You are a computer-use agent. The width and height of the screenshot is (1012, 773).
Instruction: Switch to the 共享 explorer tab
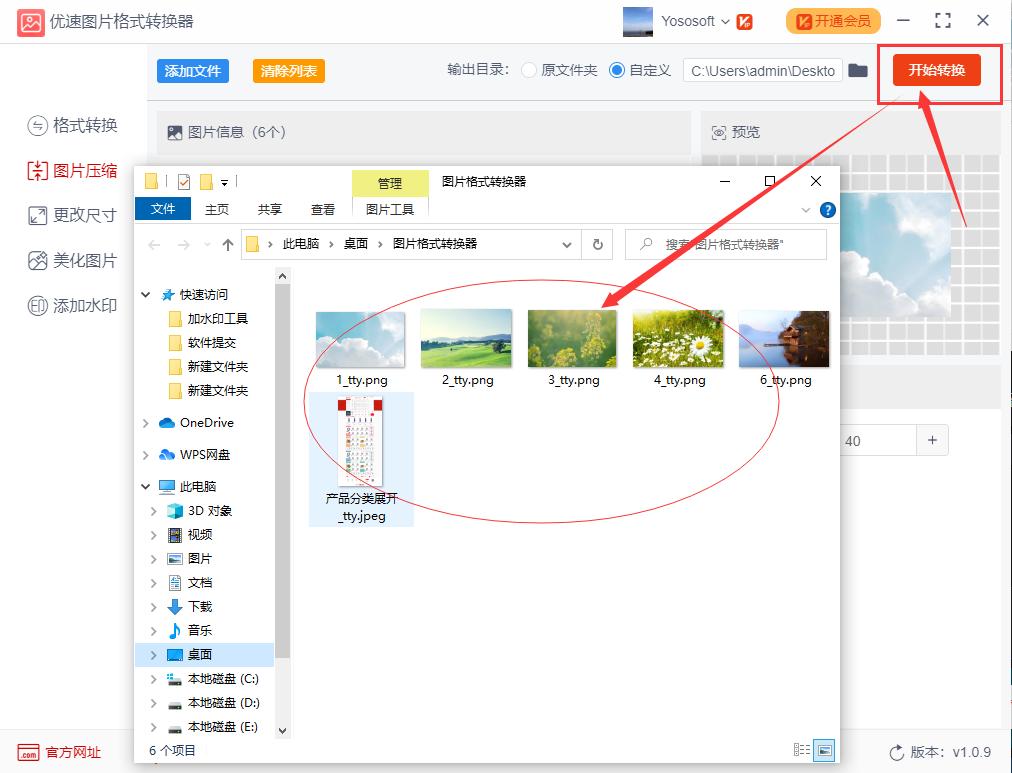tap(269, 209)
